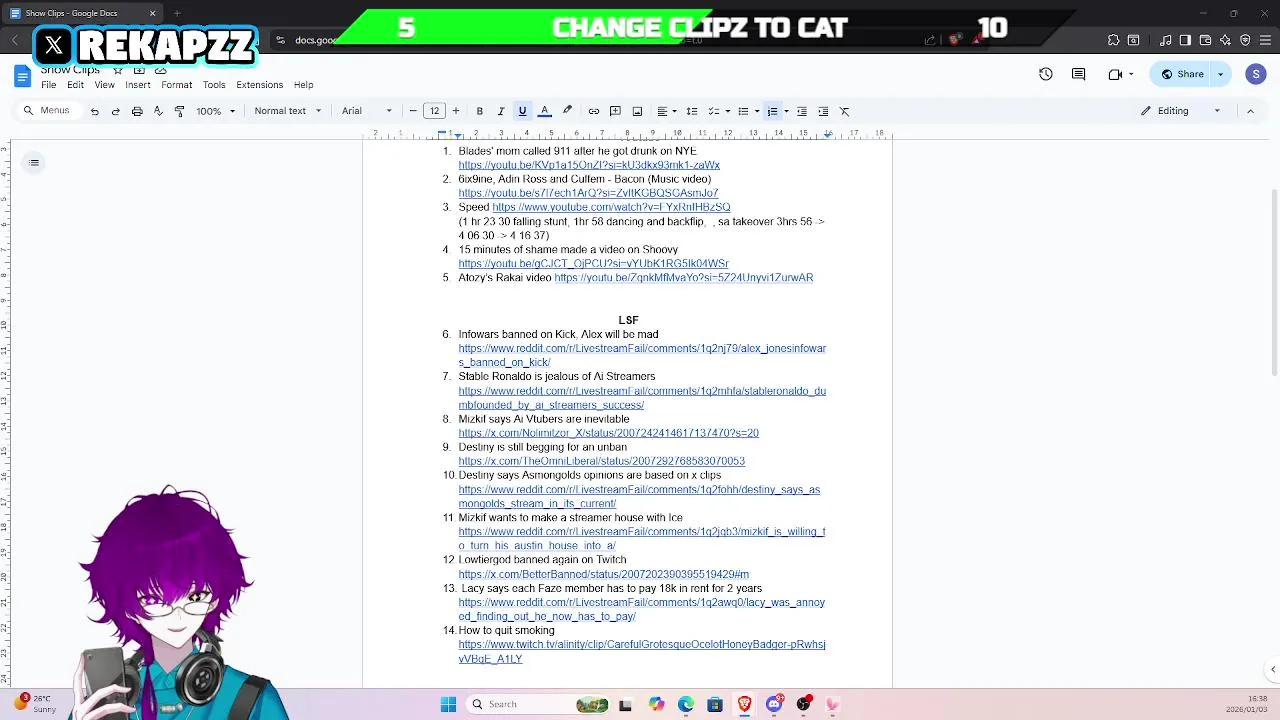Viewport: 1280px width, 720px height.
Task: Open the Lowtiergod banned x.com link
Action: click(x=603, y=574)
